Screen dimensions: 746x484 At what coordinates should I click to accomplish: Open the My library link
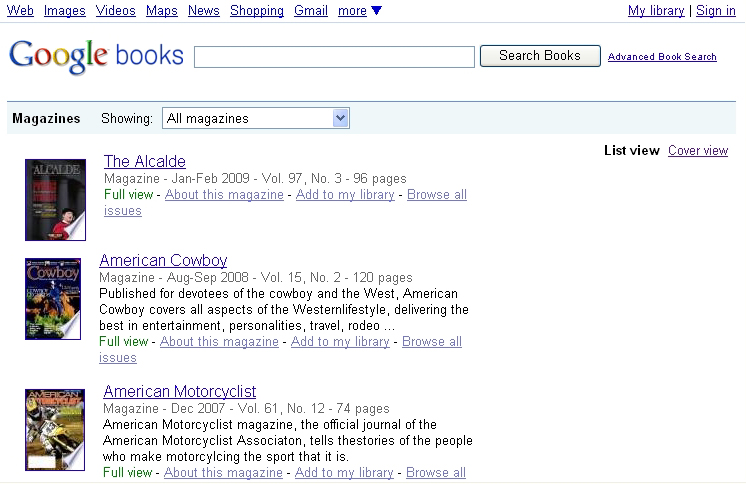pos(656,10)
